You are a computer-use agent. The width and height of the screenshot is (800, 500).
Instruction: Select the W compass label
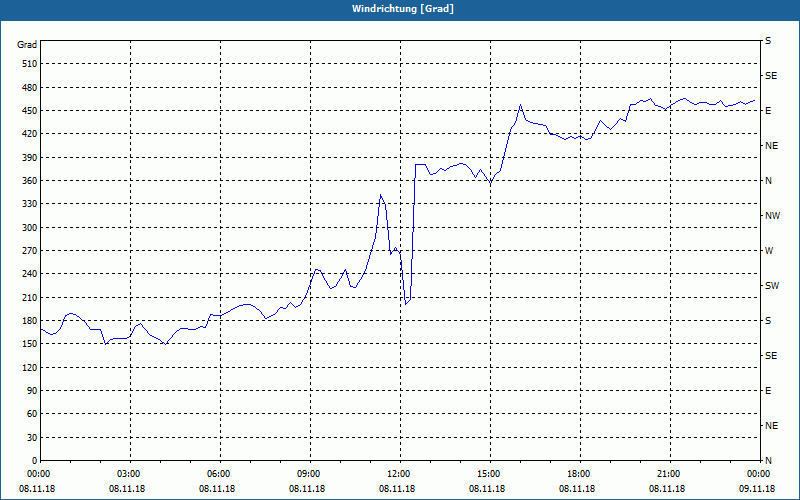tap(769, 251)
